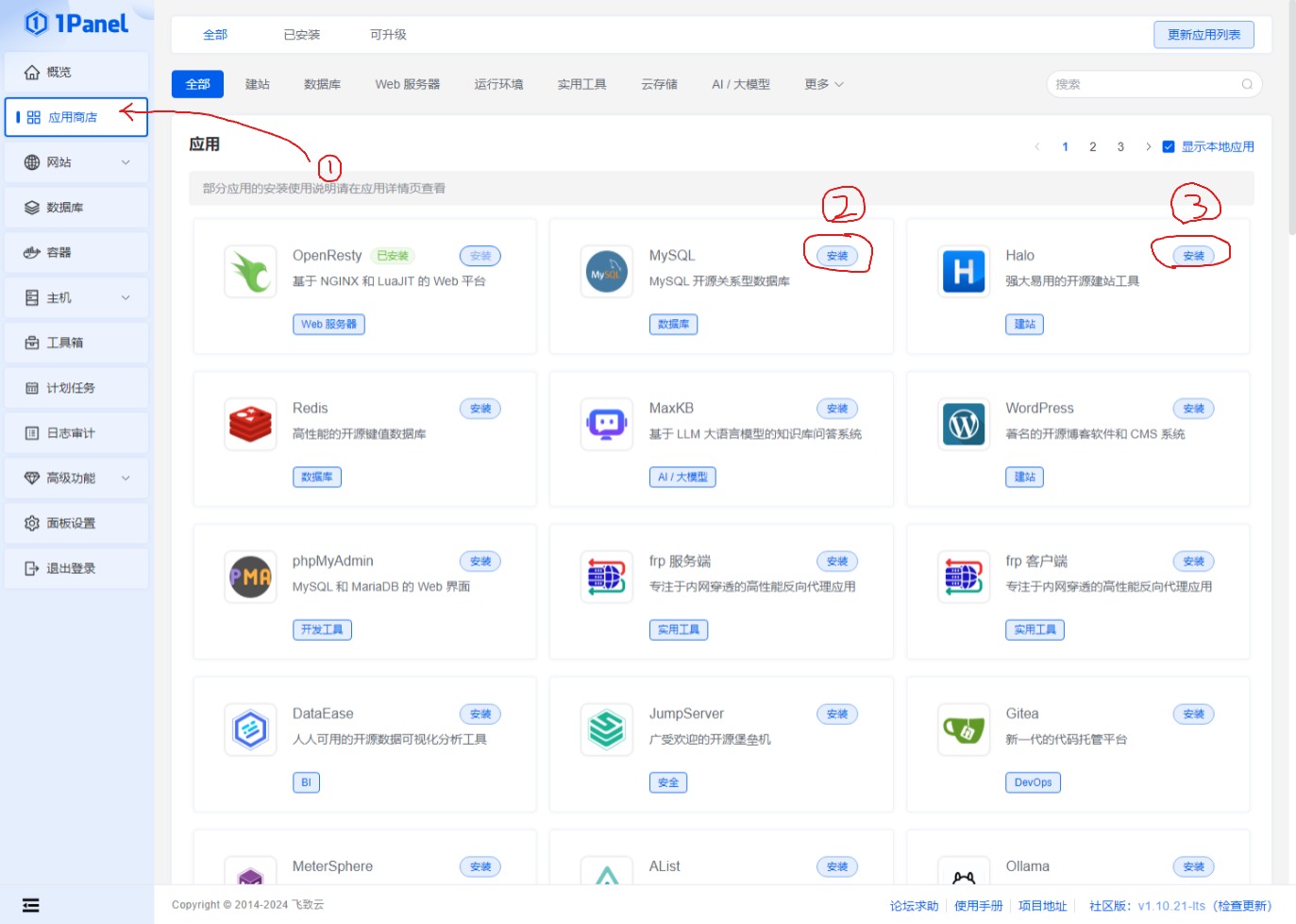The image size is (1296, 924).
Task: Click 更新应用列表 button
Action: pyautogui.click(x=1203, y=35)
